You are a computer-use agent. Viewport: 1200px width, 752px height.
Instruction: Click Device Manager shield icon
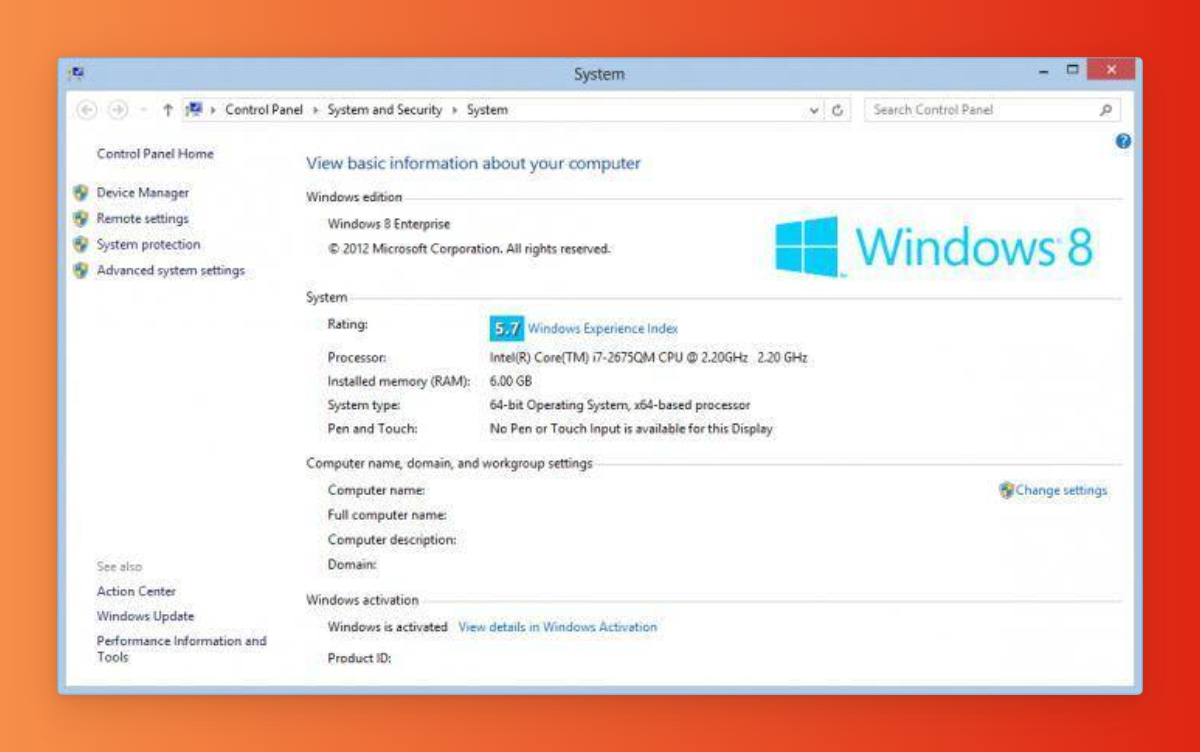pos(81,193)
